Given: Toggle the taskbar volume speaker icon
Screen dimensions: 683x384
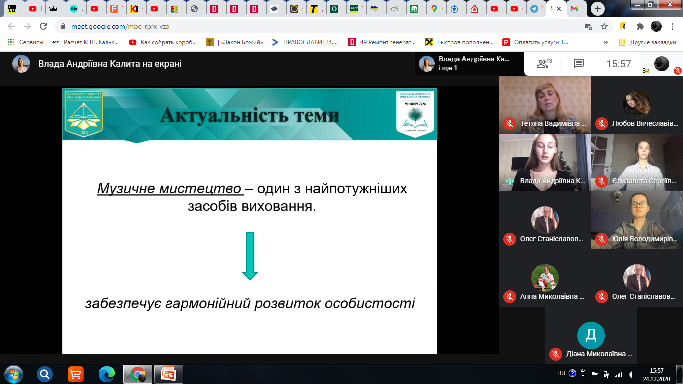Looking at the screenshot, I should (630, 374).
